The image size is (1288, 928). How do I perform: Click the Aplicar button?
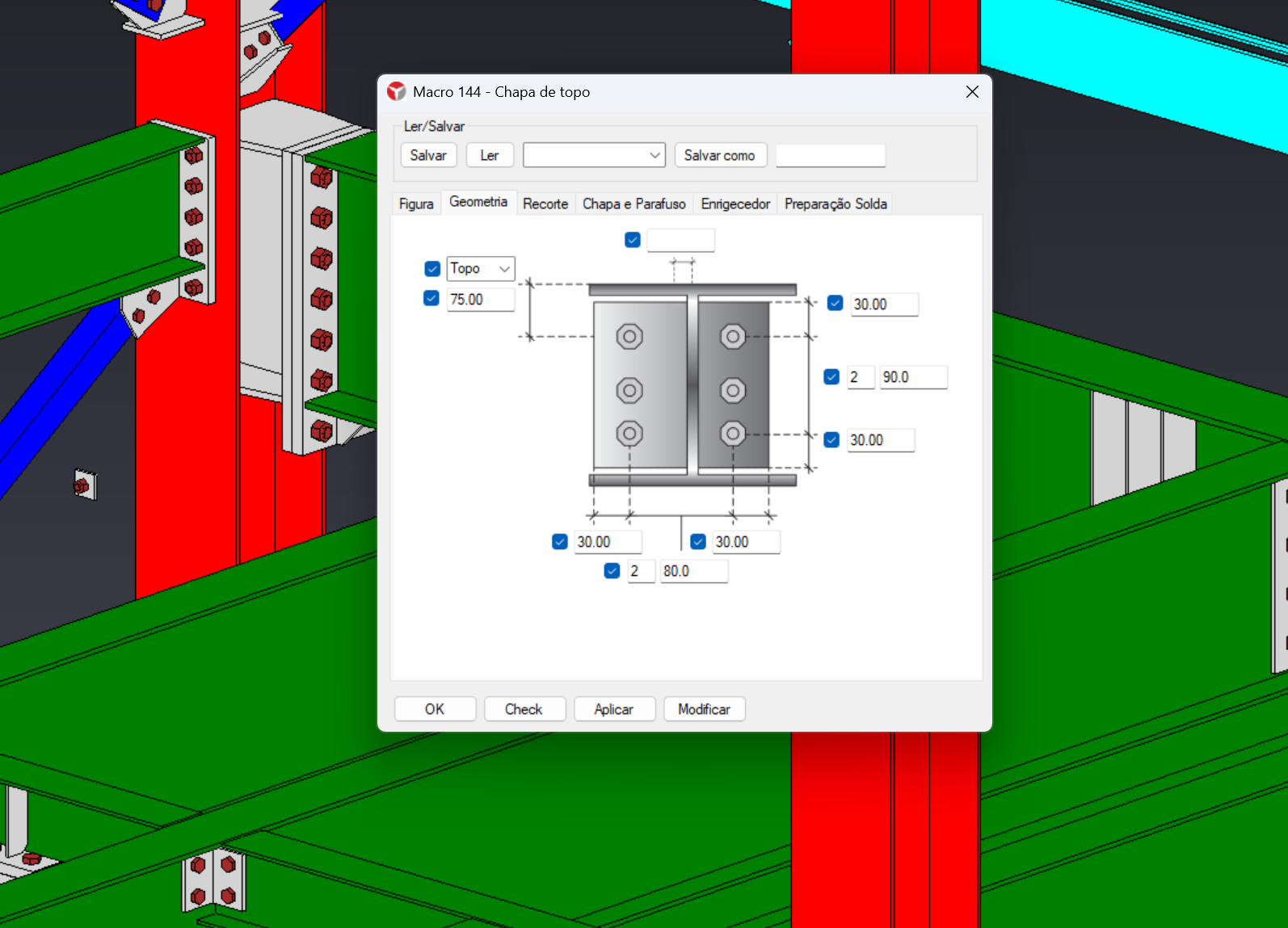click(x=614, y=709)
